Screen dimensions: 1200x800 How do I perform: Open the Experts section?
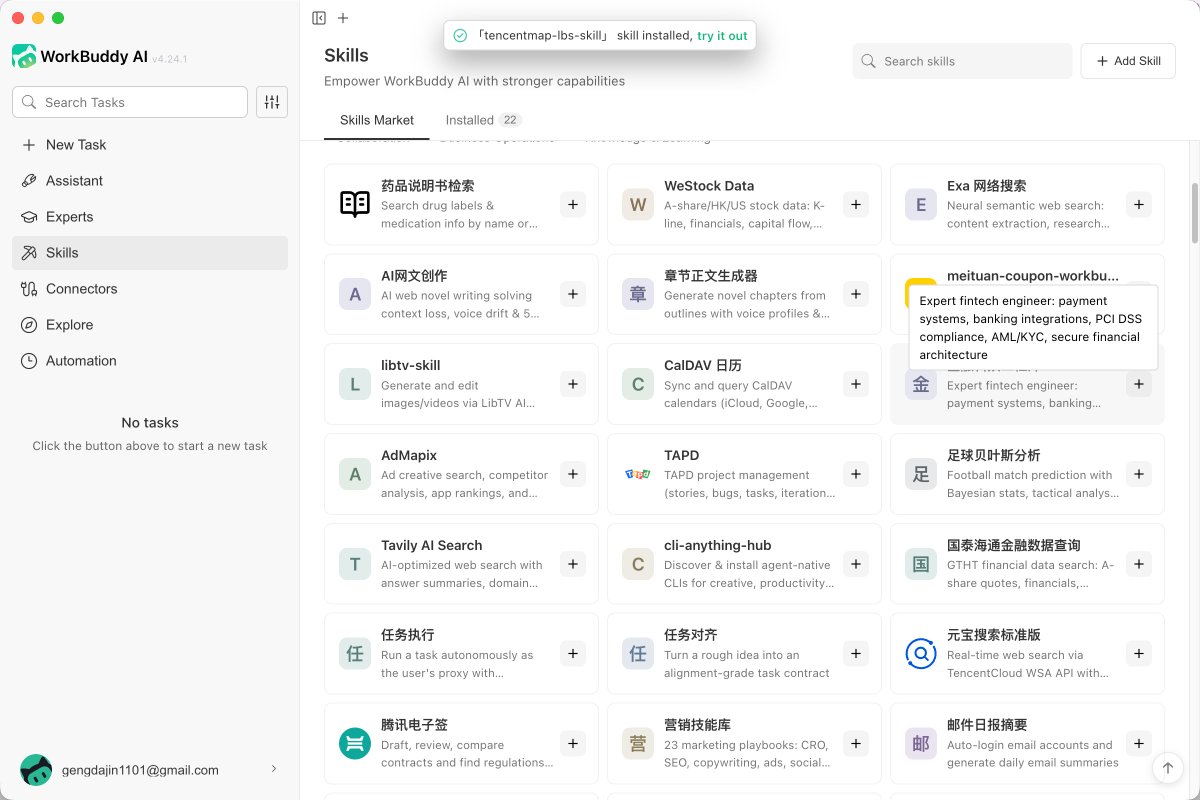point(150,217)
